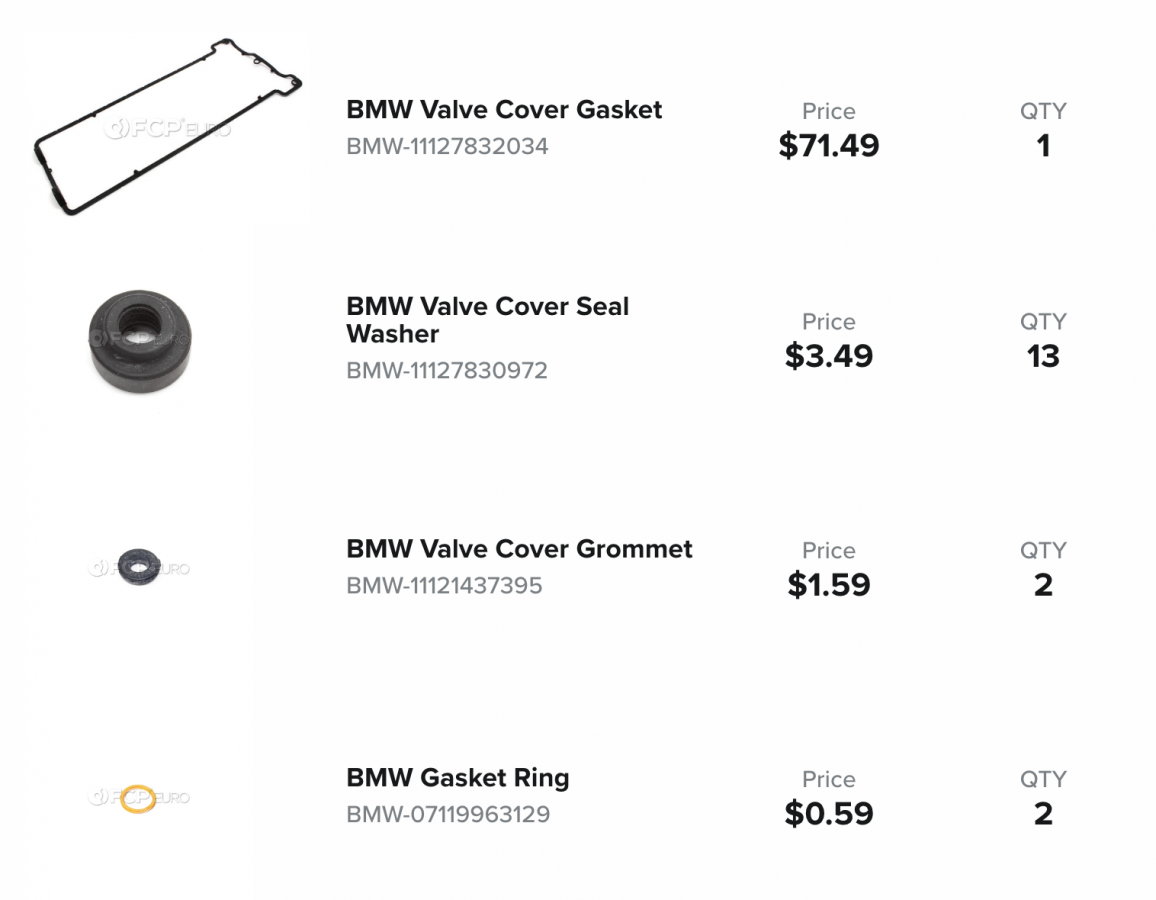Click the orange gasket ring image
The image size is (1156, 900).
pyautogui.click(x=138, y=798)
